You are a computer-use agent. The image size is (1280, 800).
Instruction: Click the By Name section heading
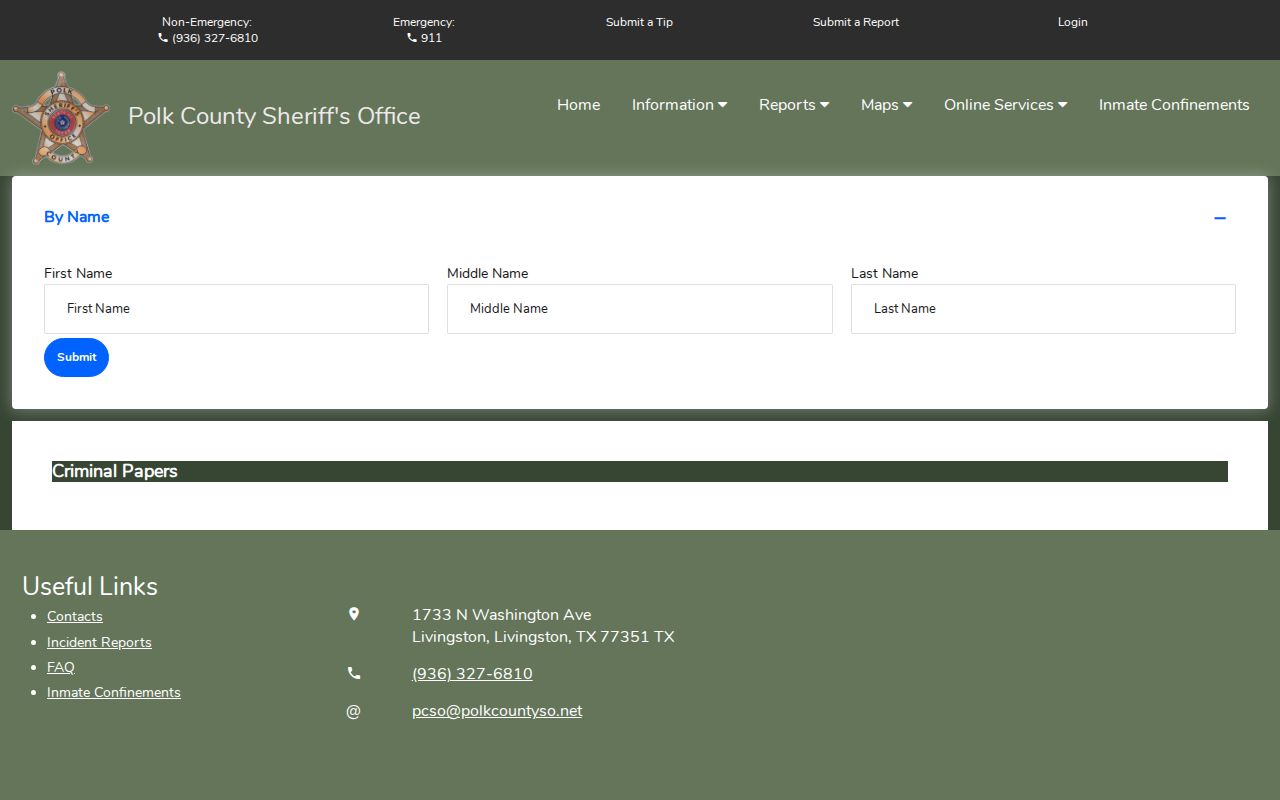tap(77, 217)
